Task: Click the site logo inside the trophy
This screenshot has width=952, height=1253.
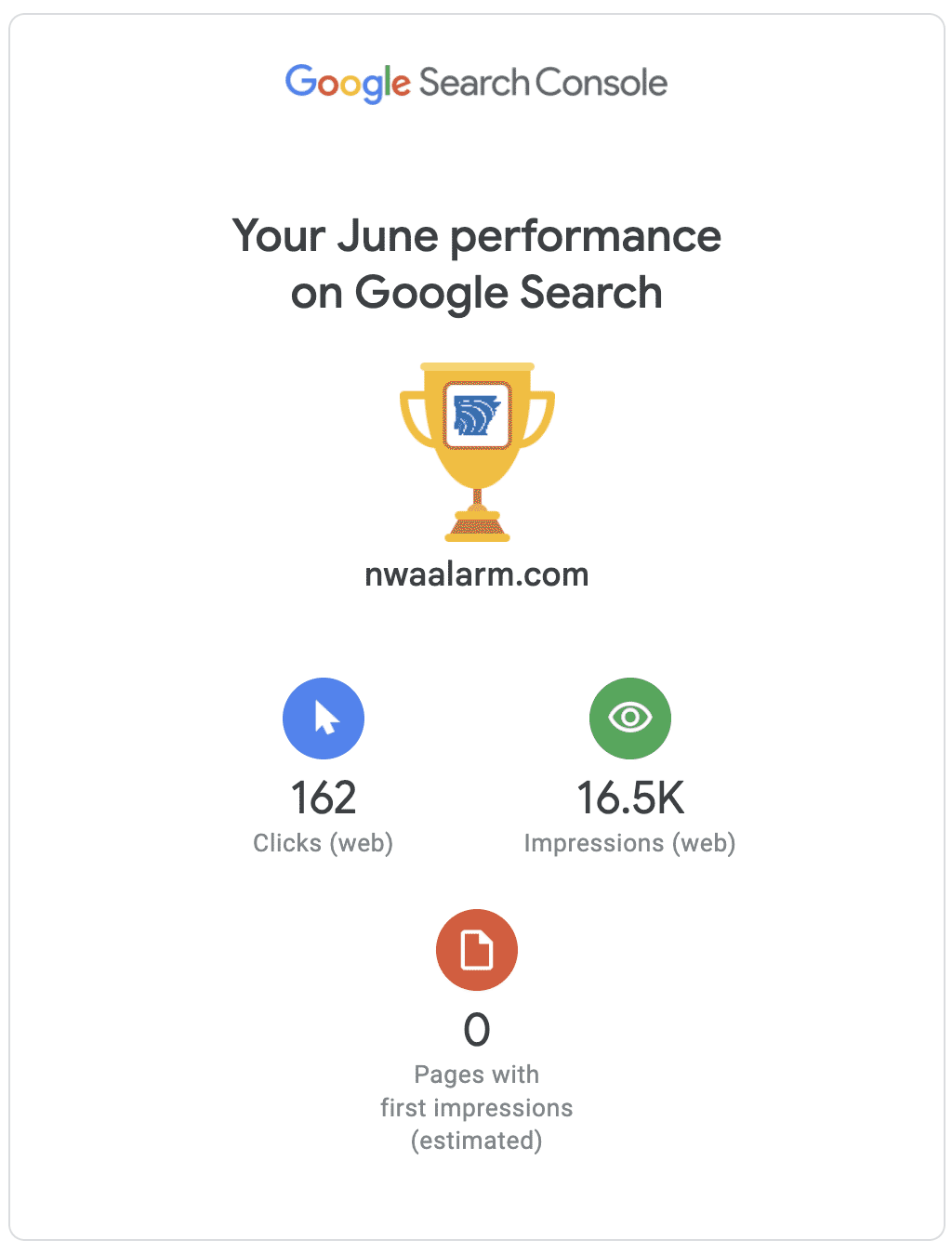Action: pos(477,415)
